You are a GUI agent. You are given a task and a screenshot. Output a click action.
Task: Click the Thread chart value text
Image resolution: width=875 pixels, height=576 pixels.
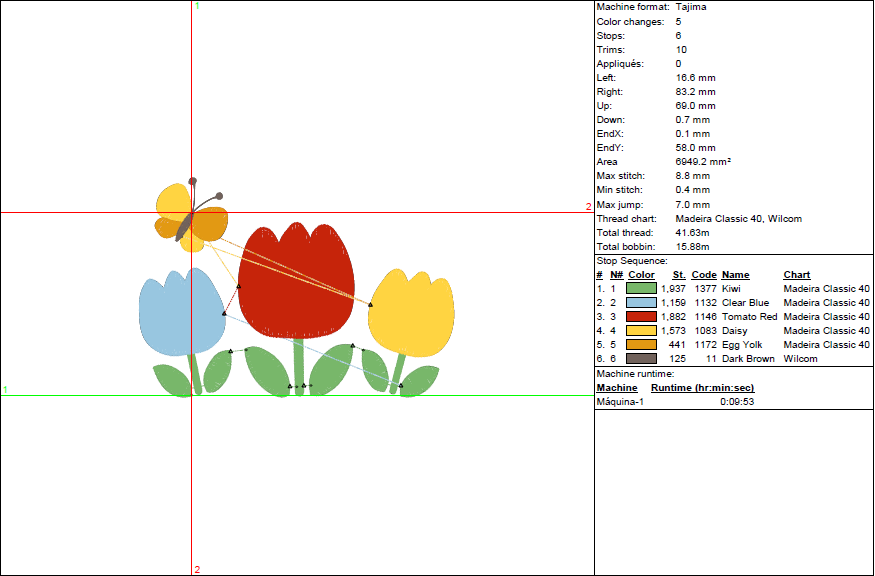[x=738, y=219]
